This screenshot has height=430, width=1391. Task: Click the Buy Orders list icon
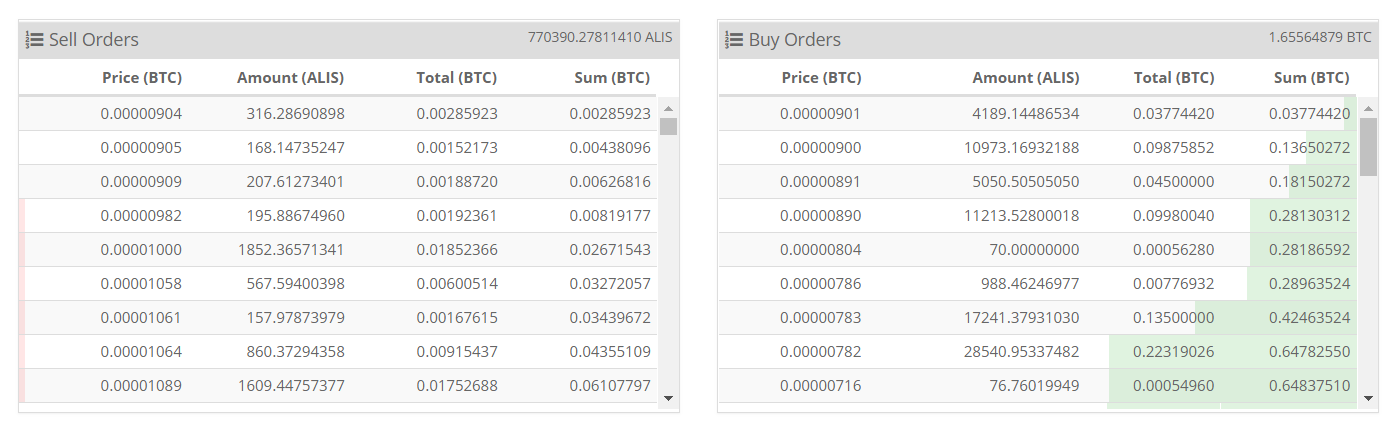(x=734, y=40)
